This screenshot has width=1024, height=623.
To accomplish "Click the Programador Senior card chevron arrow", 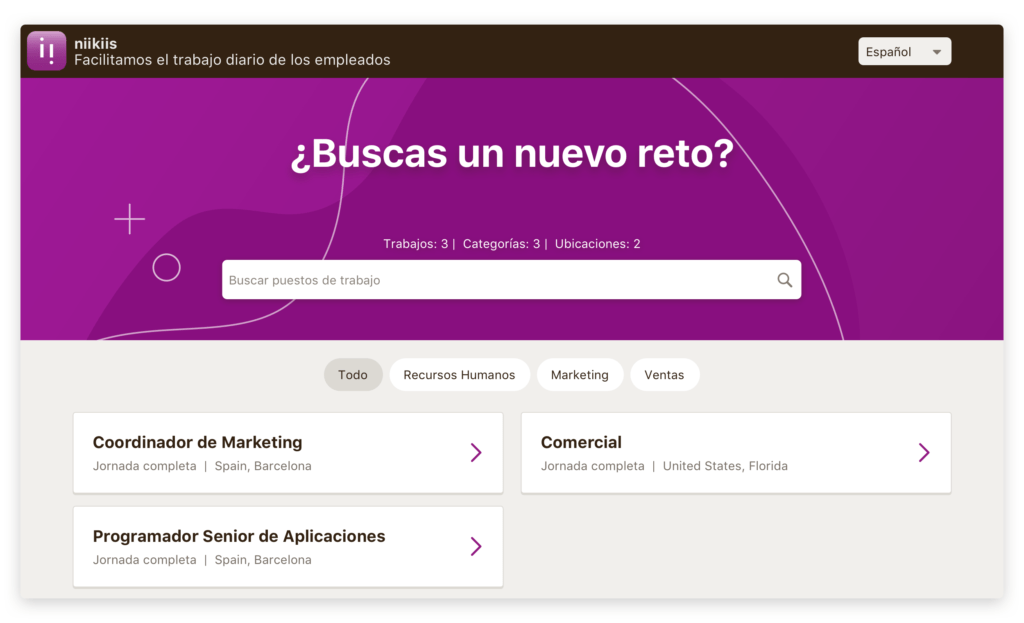I will [x=476, y=546].
